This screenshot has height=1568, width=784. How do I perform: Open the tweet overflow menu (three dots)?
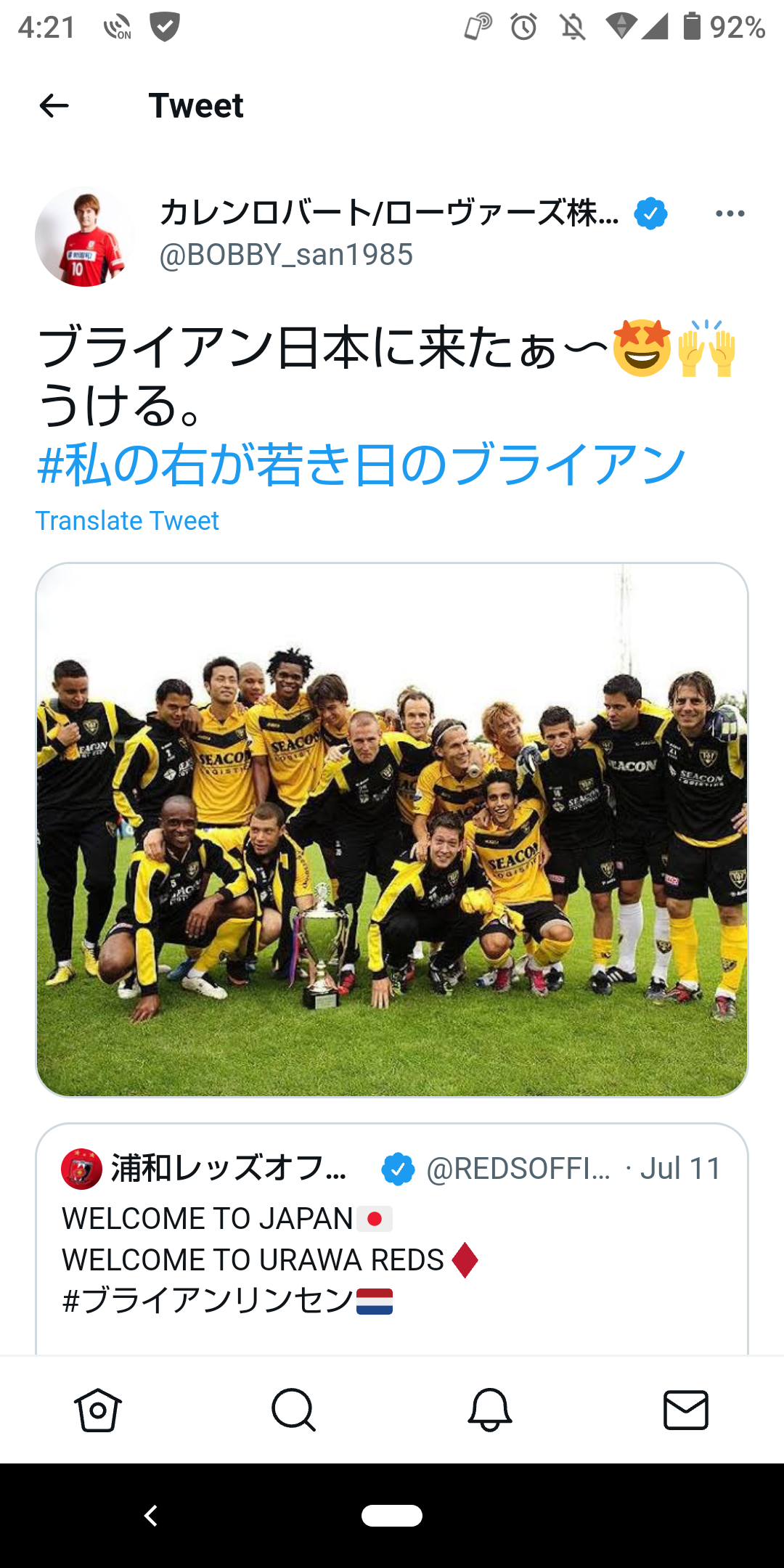tap(730, 213)
